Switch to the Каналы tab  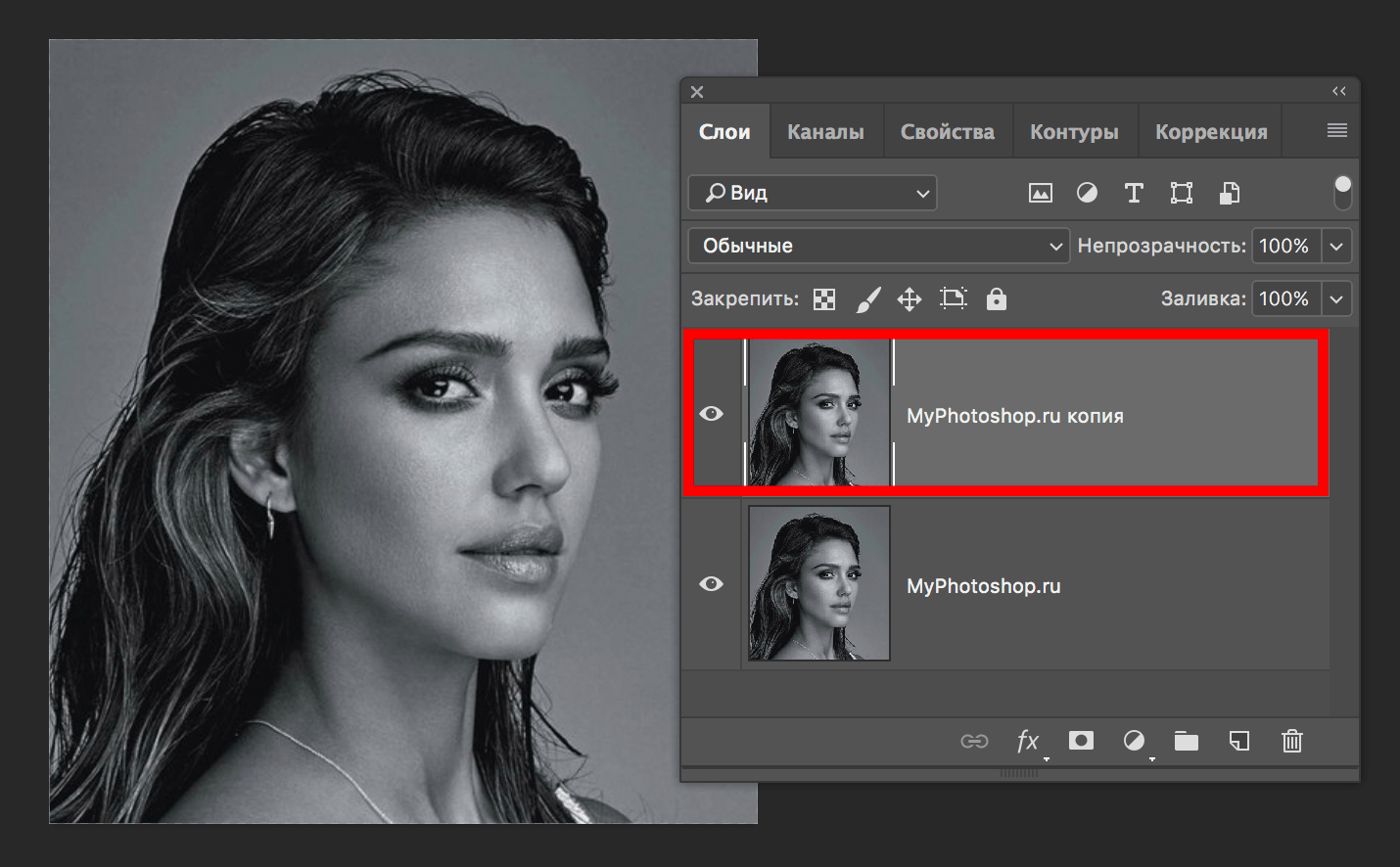[825, 132]
